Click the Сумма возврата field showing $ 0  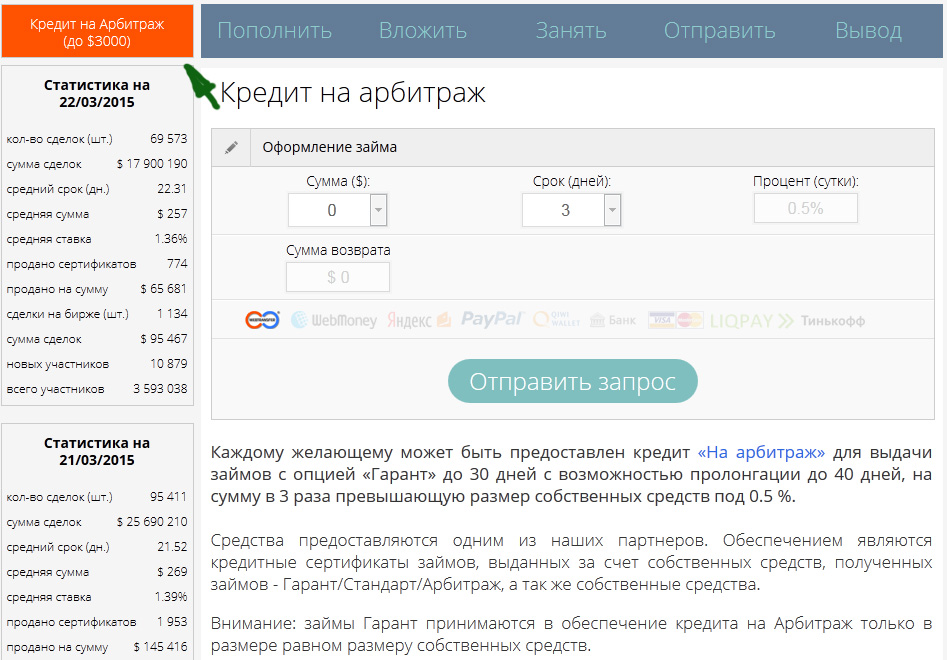tap(338, 277)
